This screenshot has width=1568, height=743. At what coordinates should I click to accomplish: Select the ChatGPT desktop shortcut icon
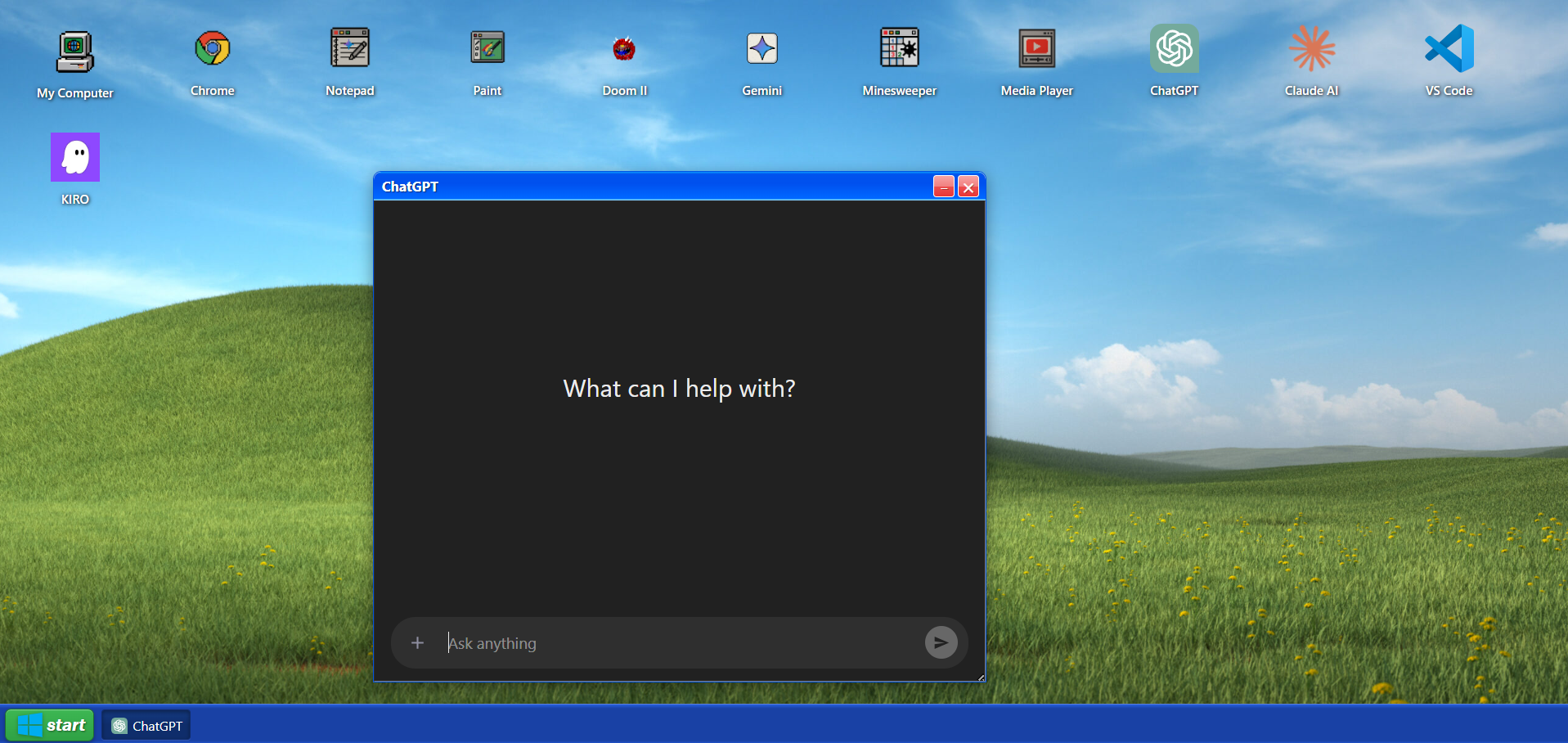pos(1175,48)
